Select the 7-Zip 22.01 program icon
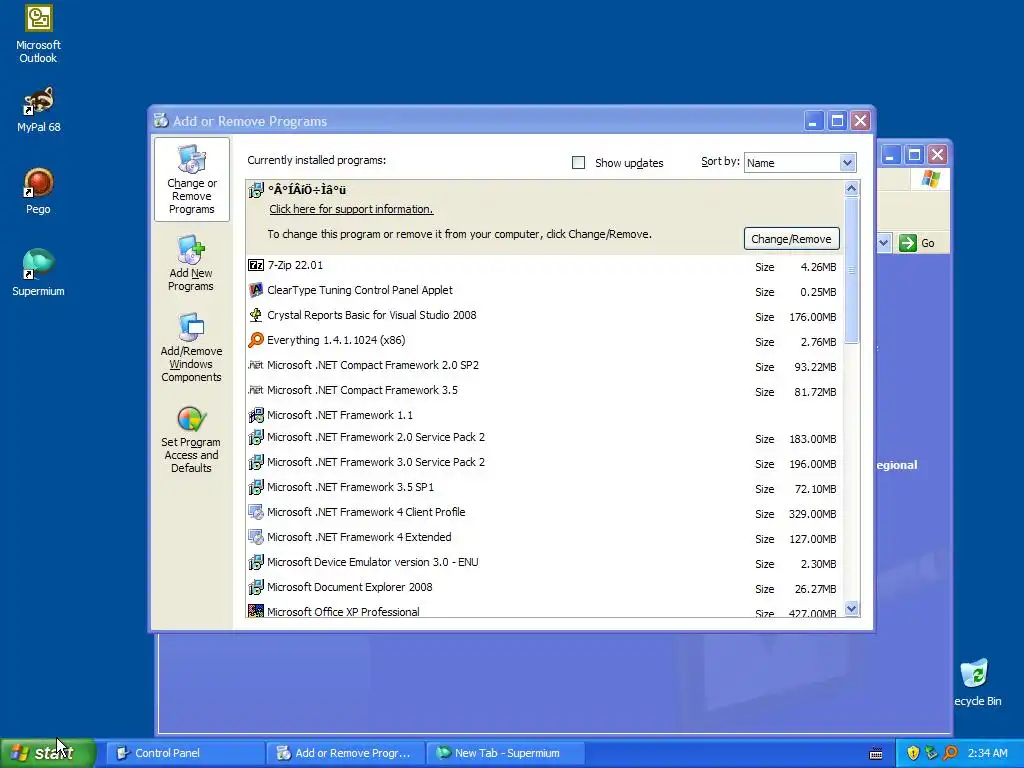 click(256, 265)
